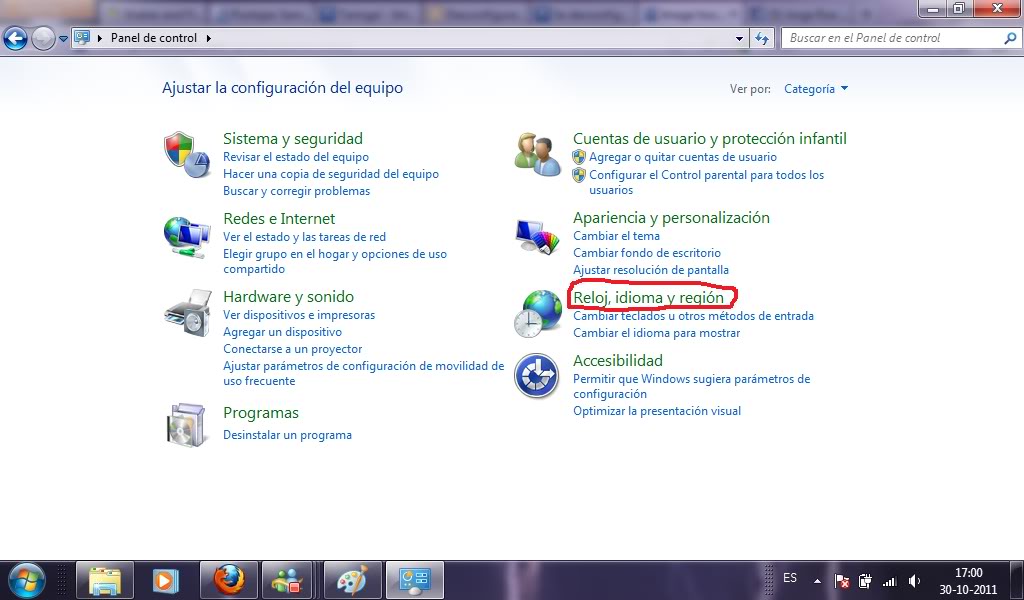Click the Action Center flag tray icon
The image size is (1024, 600).
[x=842, y=580]
